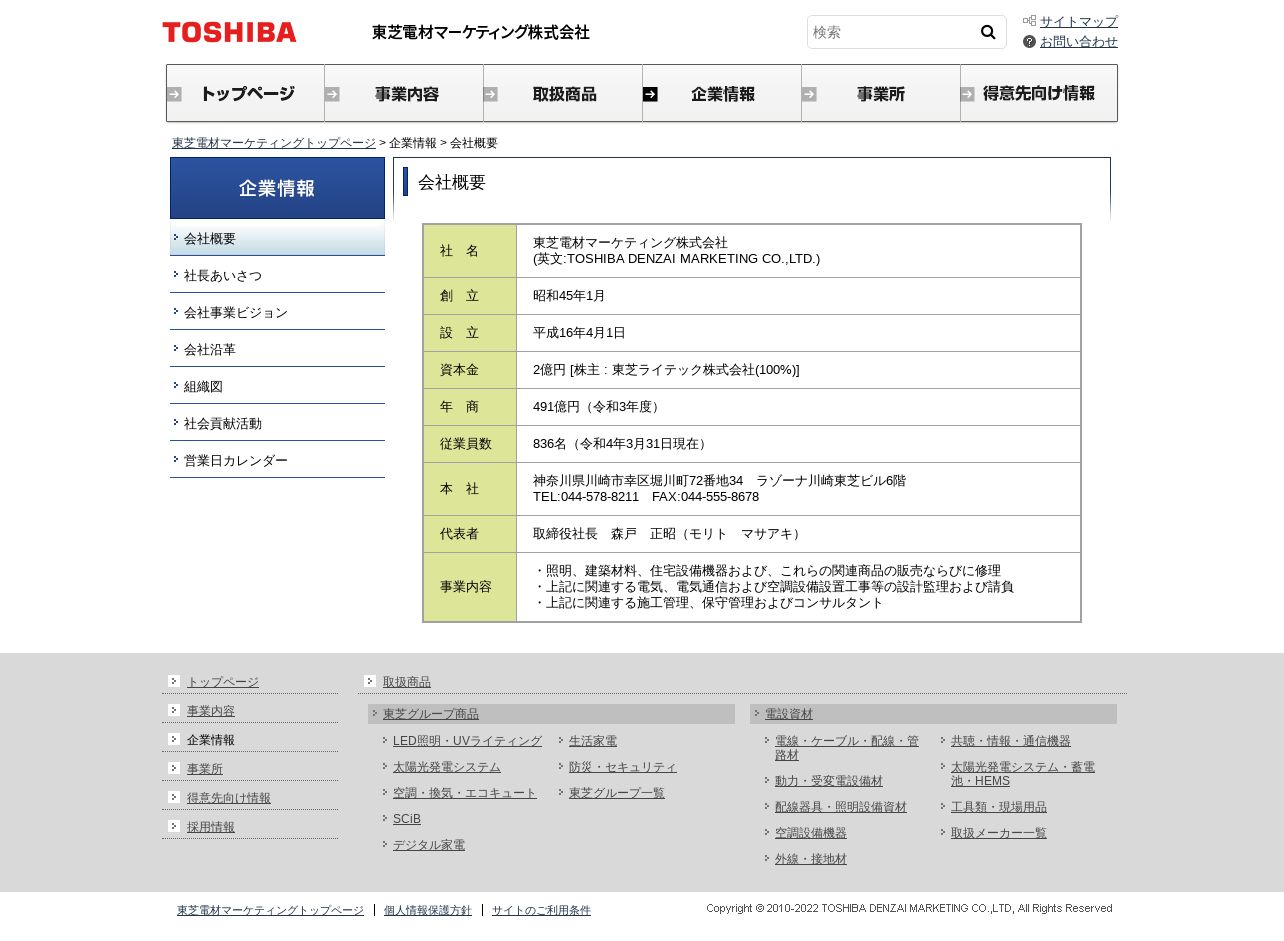Focus the 検索 search field
The height and width of the screenshot is (941, 1284).
point(892,32)
